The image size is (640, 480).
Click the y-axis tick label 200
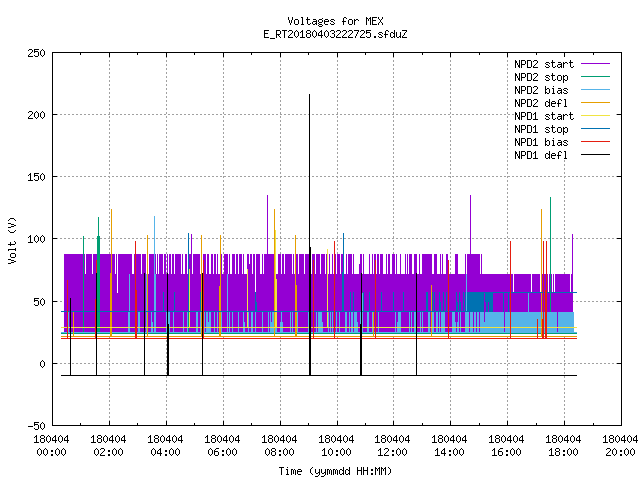(x=37, y=115)
